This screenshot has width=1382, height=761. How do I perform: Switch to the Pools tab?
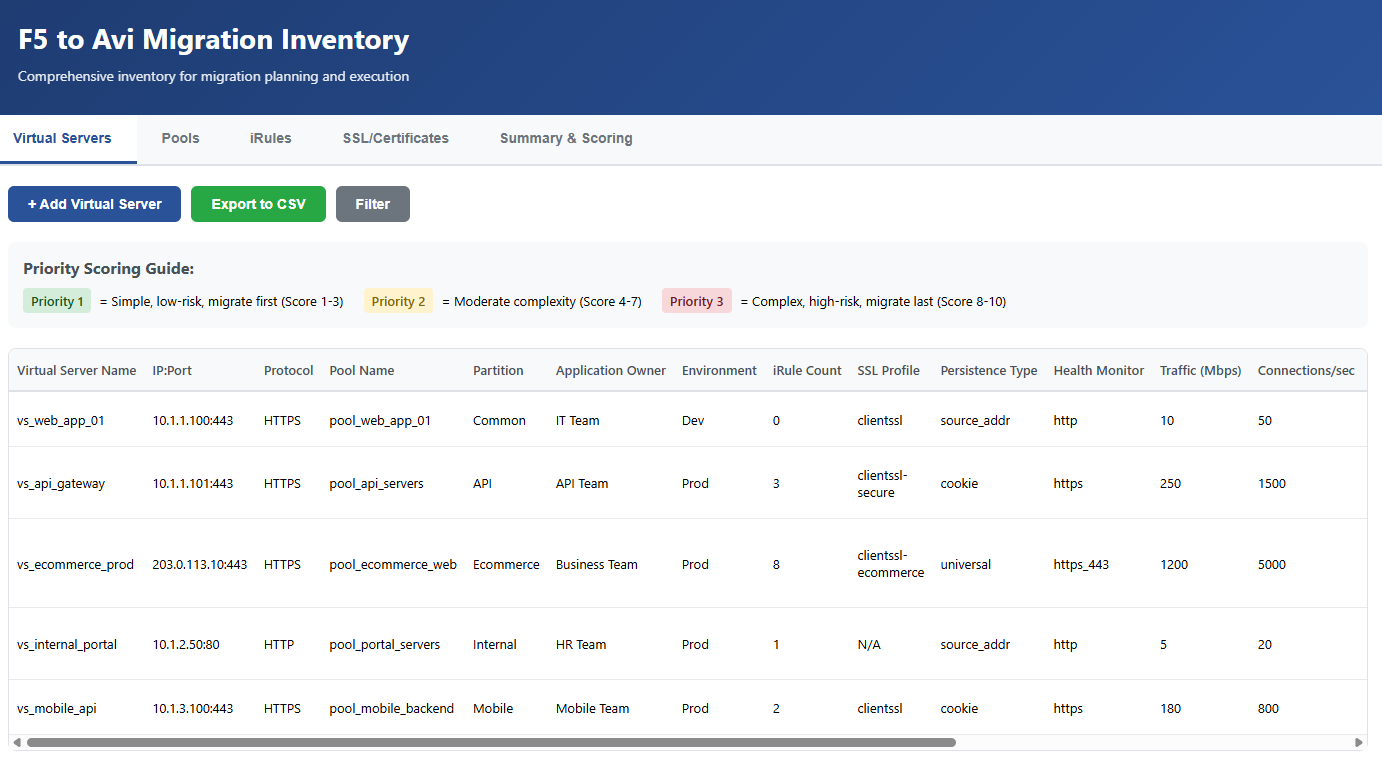[x=180, y=138]
